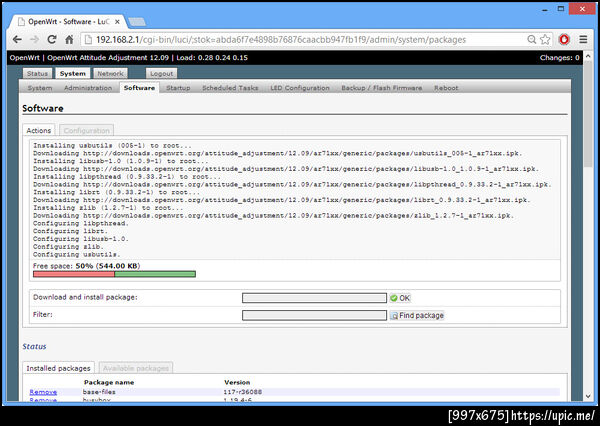The image size is (600, 426).
Task: Open the Startup submenu item
Action: click(178, 88)
